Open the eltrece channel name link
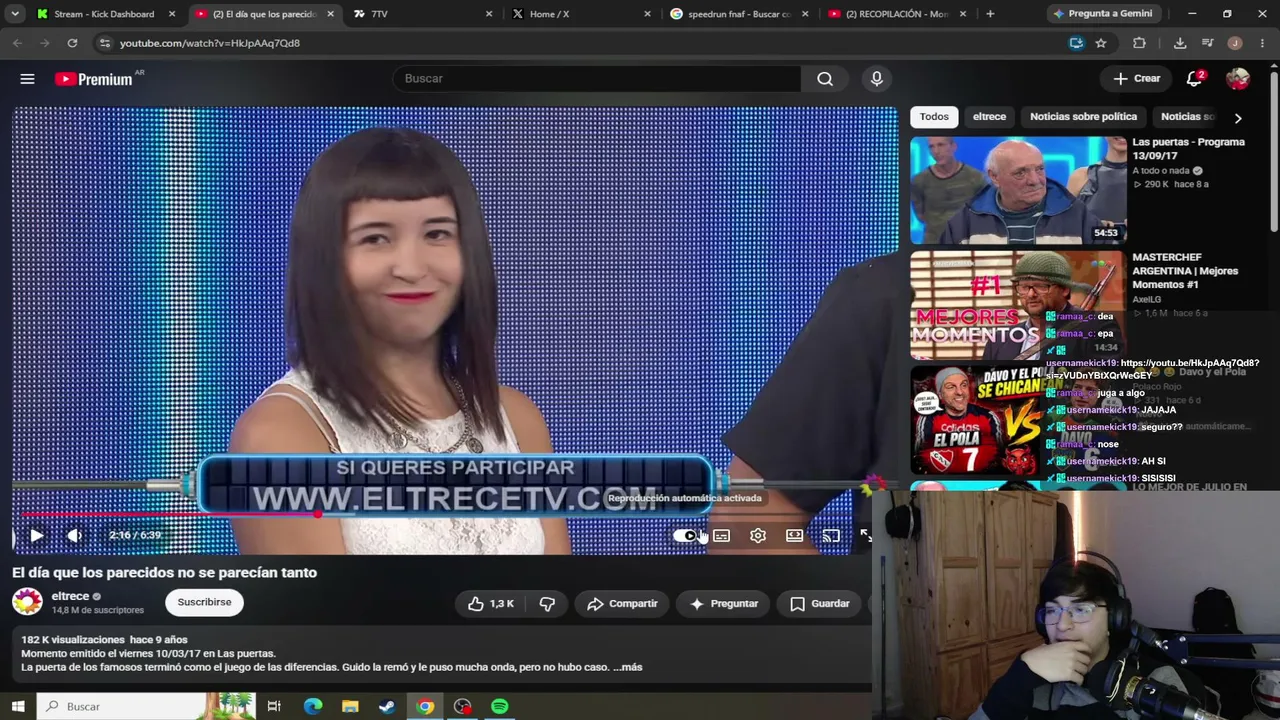 (x=70, y=596)
